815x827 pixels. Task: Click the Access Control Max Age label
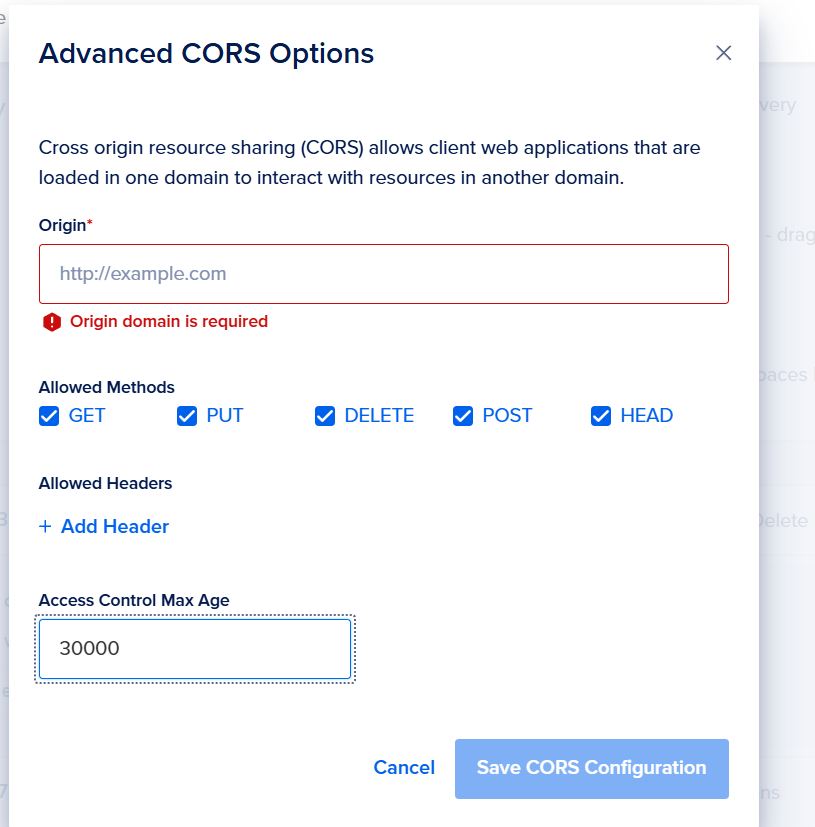pos(134,601)
